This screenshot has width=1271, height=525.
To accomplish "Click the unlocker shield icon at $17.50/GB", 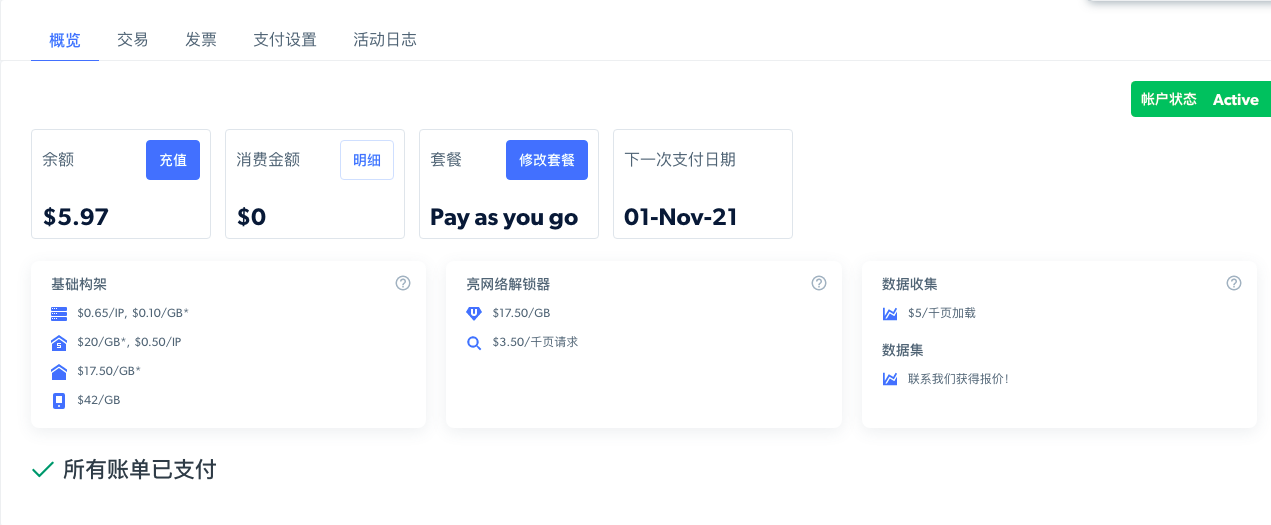I will pos(474,313).
